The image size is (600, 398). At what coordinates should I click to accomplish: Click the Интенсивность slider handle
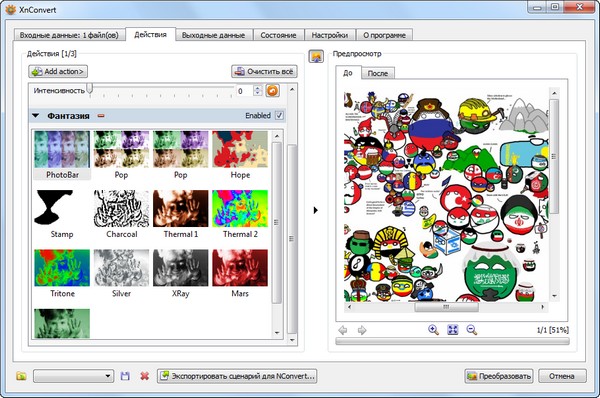tap(90, 89)
